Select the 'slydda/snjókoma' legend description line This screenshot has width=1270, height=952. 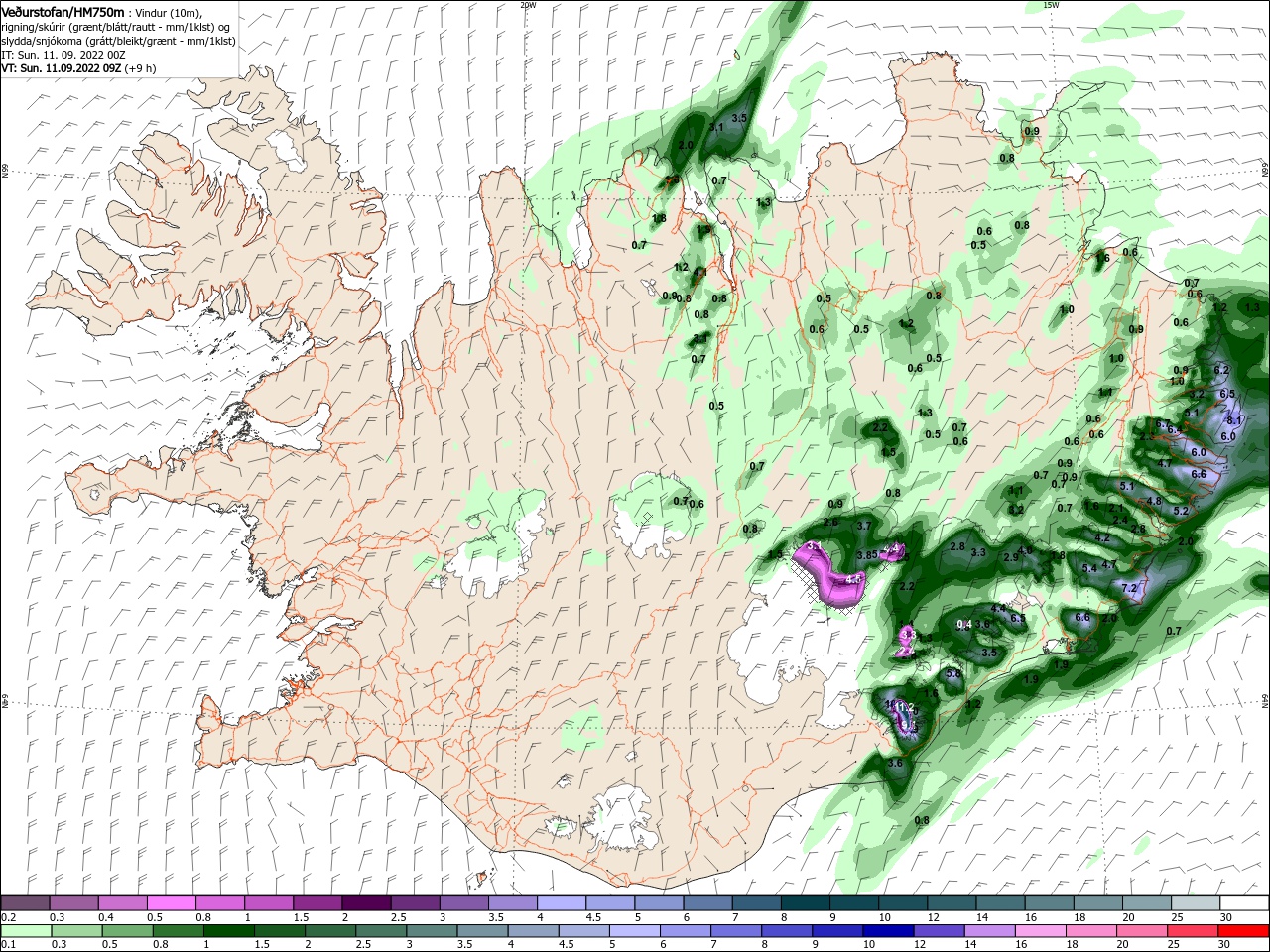tap(118, 42)
